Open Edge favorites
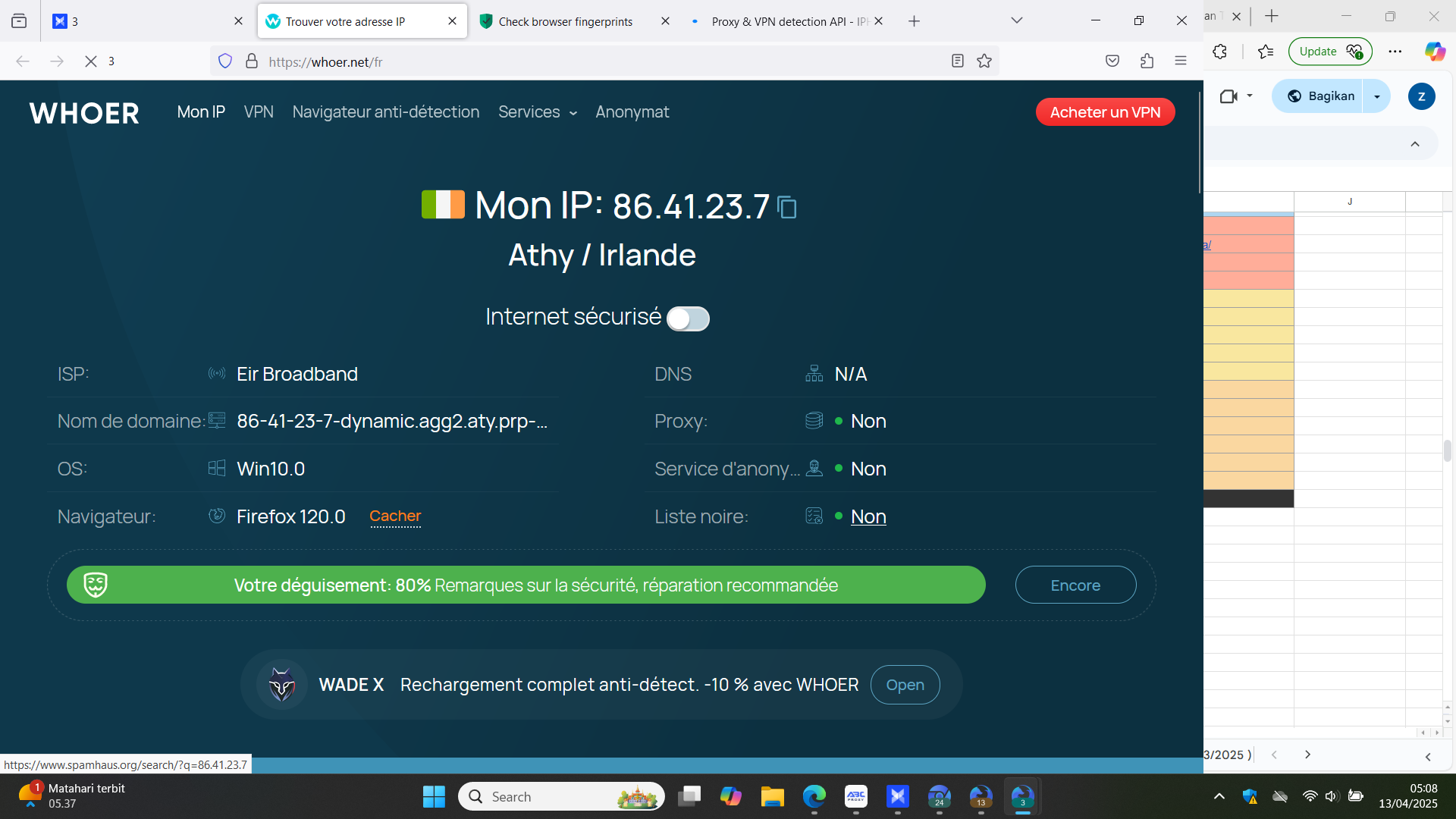The height and width of the screenshot is (819, 1456). click(x=1265, y=52)
